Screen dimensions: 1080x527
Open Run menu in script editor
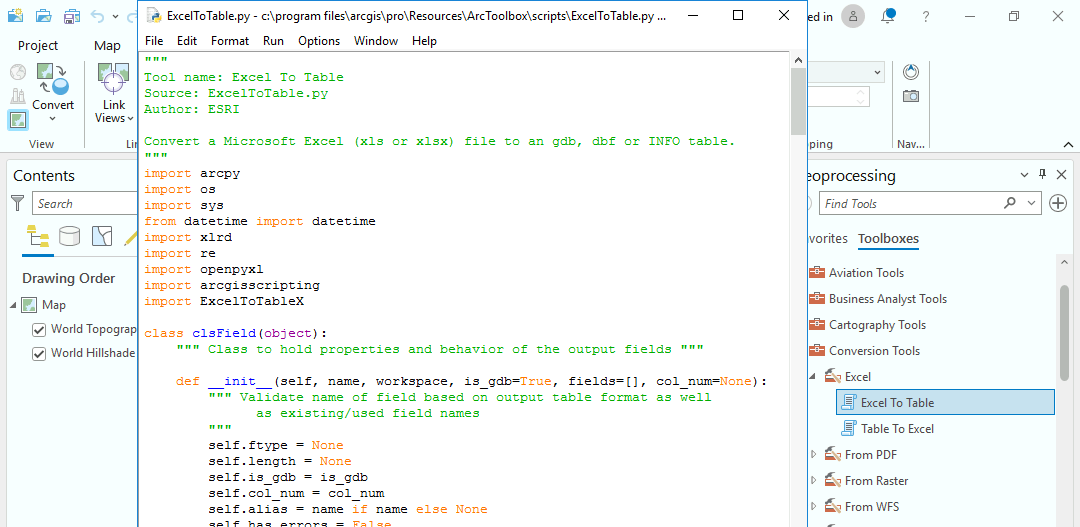273,41
